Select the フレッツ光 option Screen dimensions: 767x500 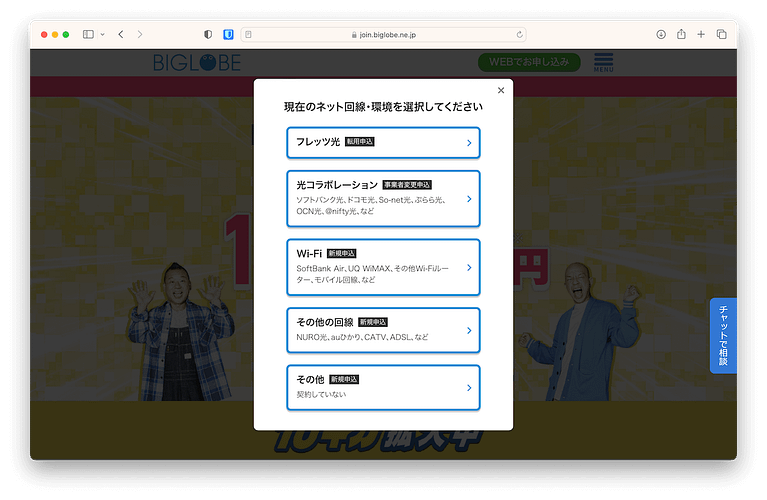tap(383, 143)
